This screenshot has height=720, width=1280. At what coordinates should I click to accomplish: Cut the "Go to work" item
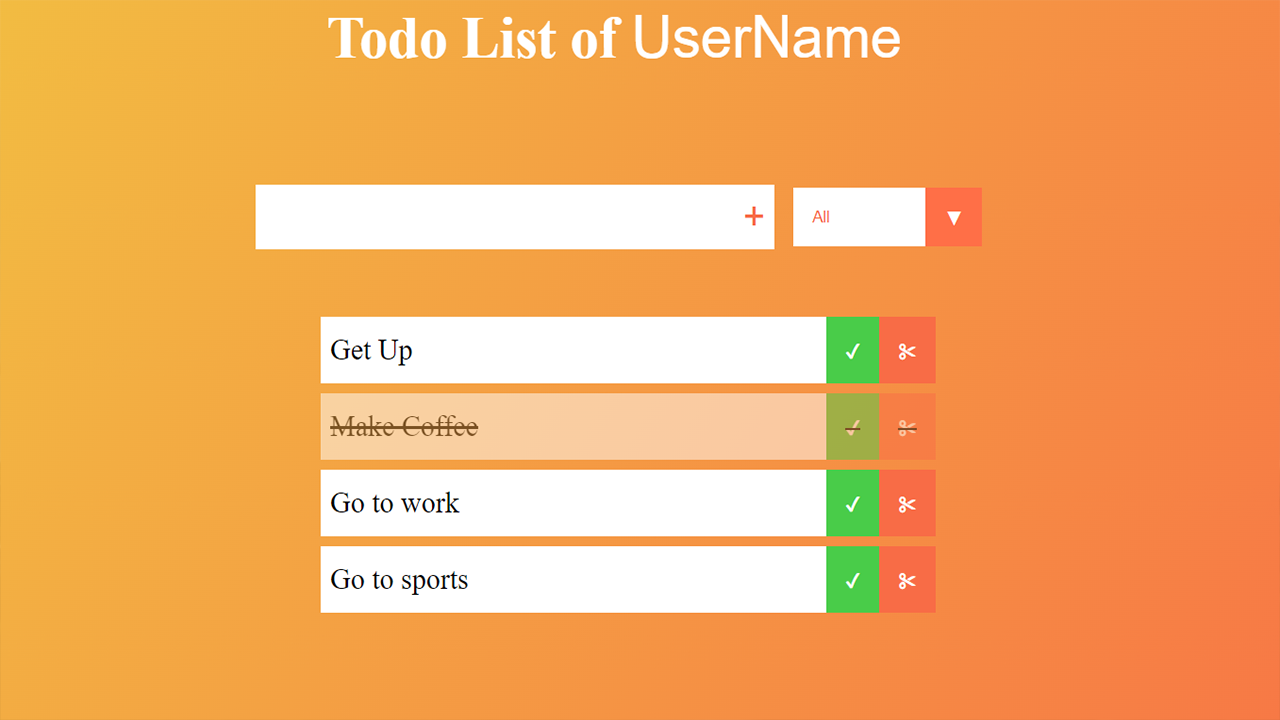[907, 503]
